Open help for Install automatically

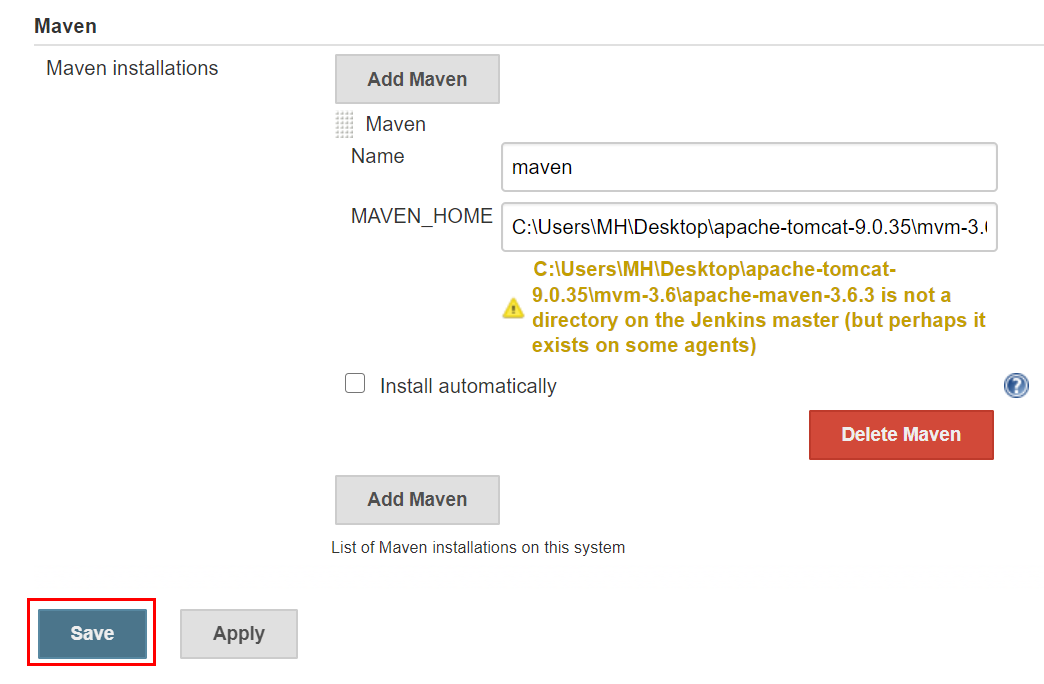1016,386
